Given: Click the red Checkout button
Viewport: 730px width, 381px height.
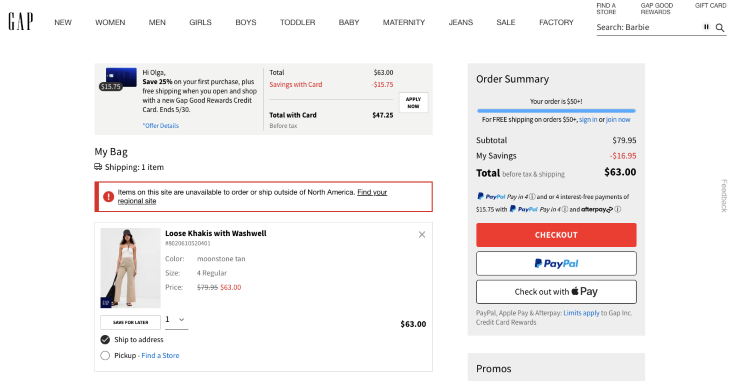Looking at the screenshot, I should pos(556,235).
